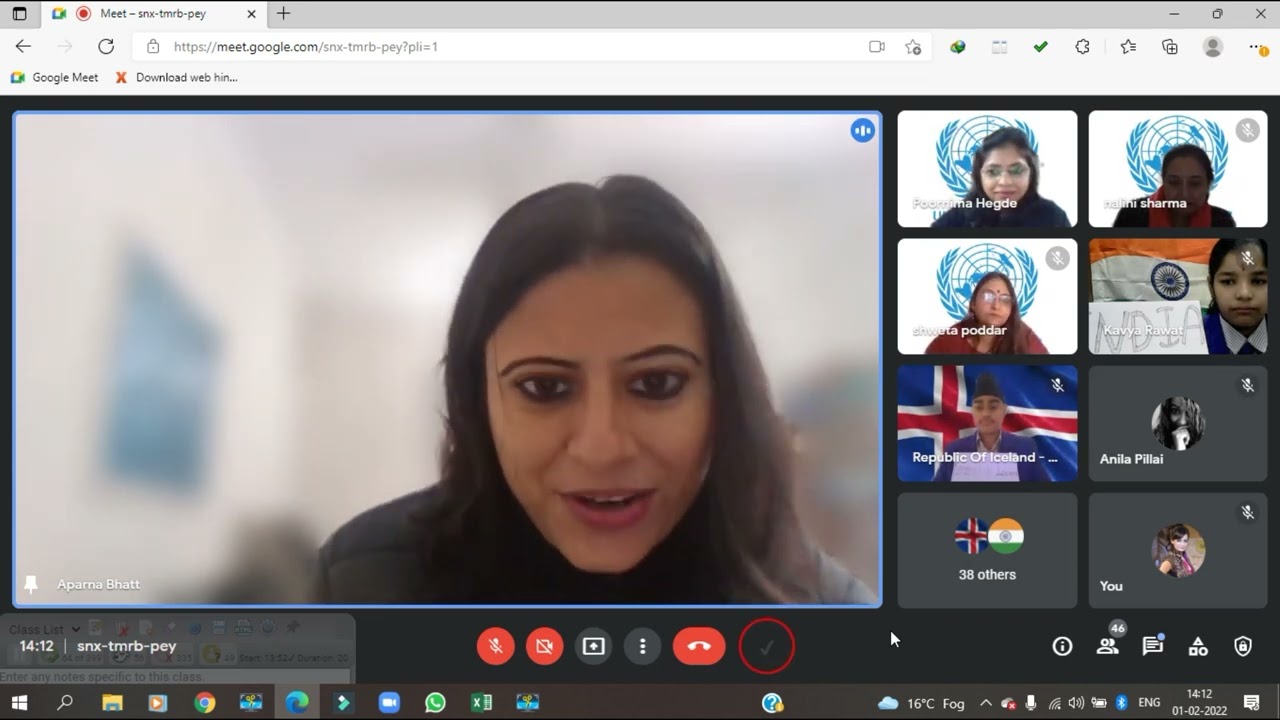Open browser Extensions puzzle icon
This screenshot has width=1280, height=720.
click(x=1082, y=46)
